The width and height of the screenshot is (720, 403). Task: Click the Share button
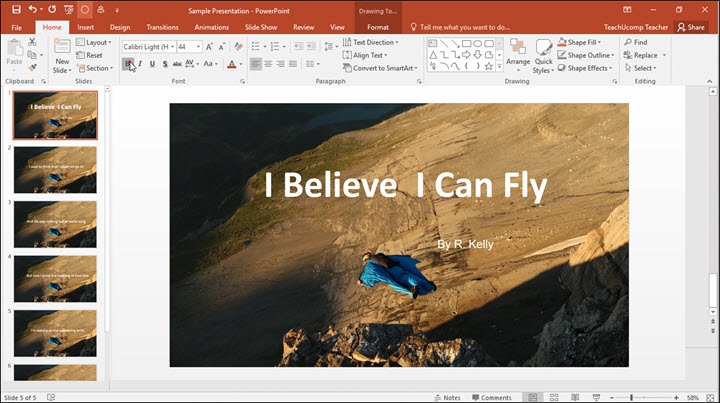[x=691, y=27]
